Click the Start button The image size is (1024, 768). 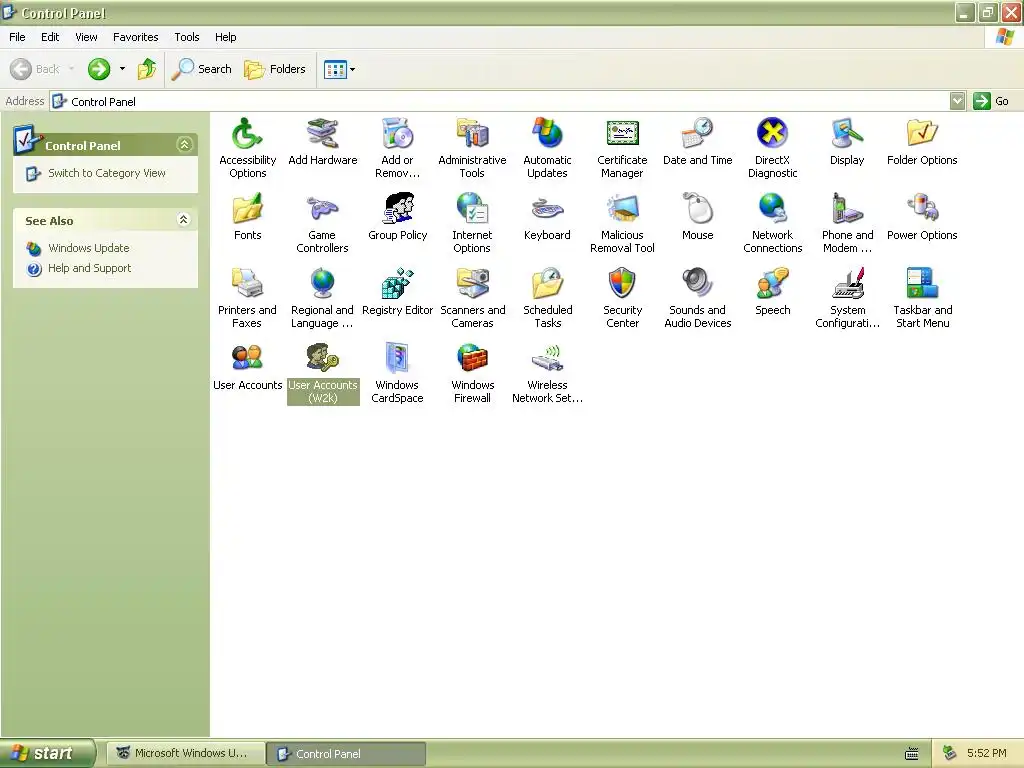click(47, 754)
